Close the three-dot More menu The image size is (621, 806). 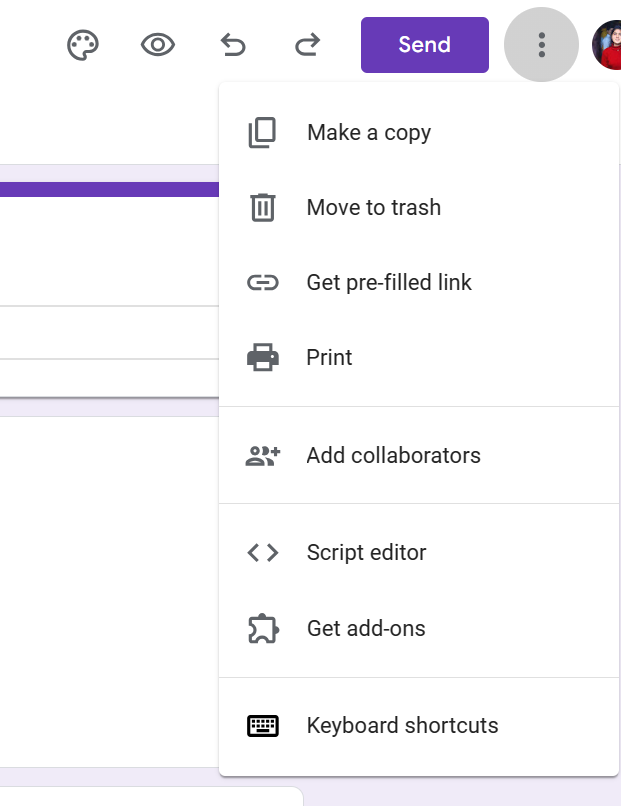coord(541,45)
